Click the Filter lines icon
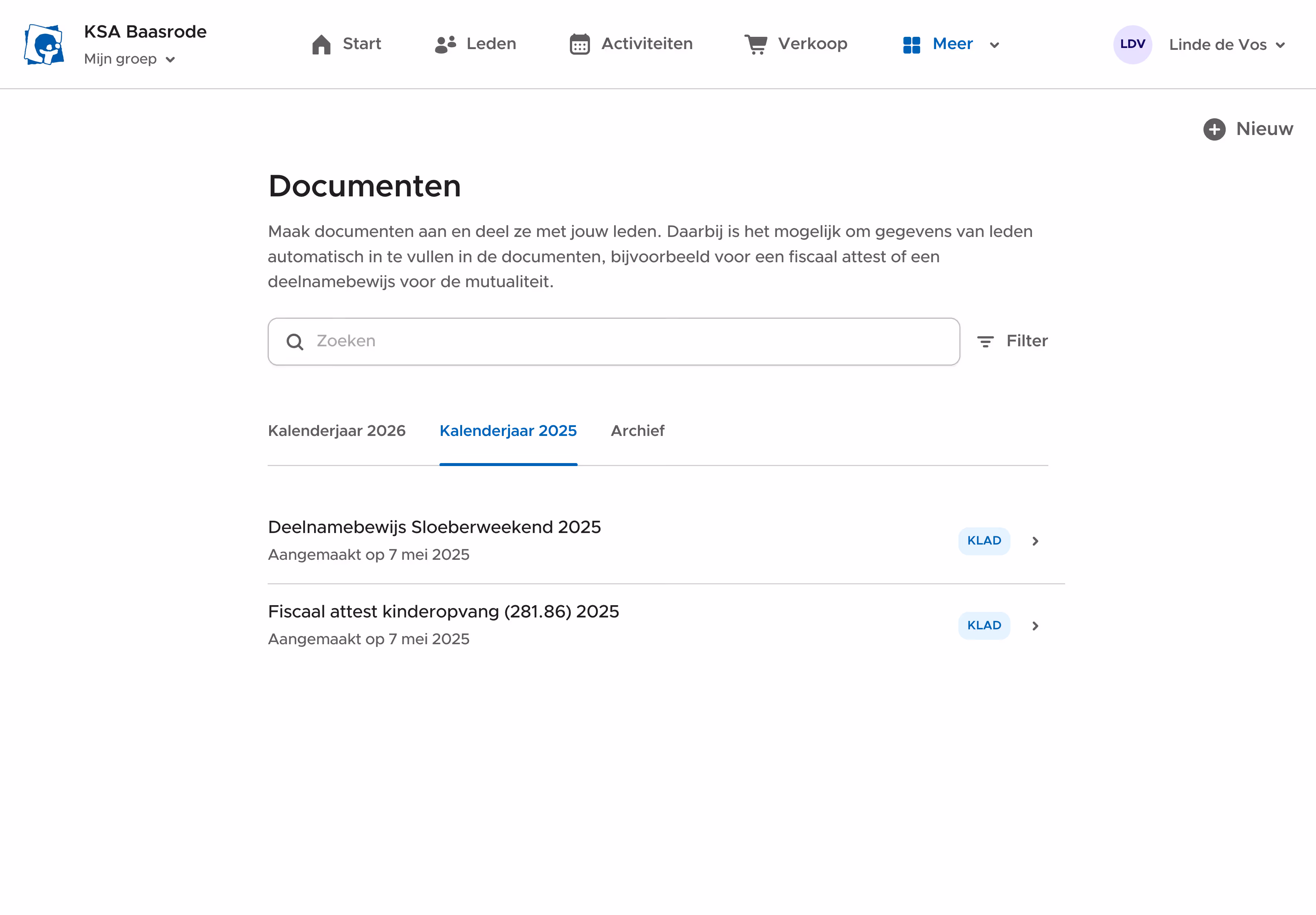 point(985,342)
